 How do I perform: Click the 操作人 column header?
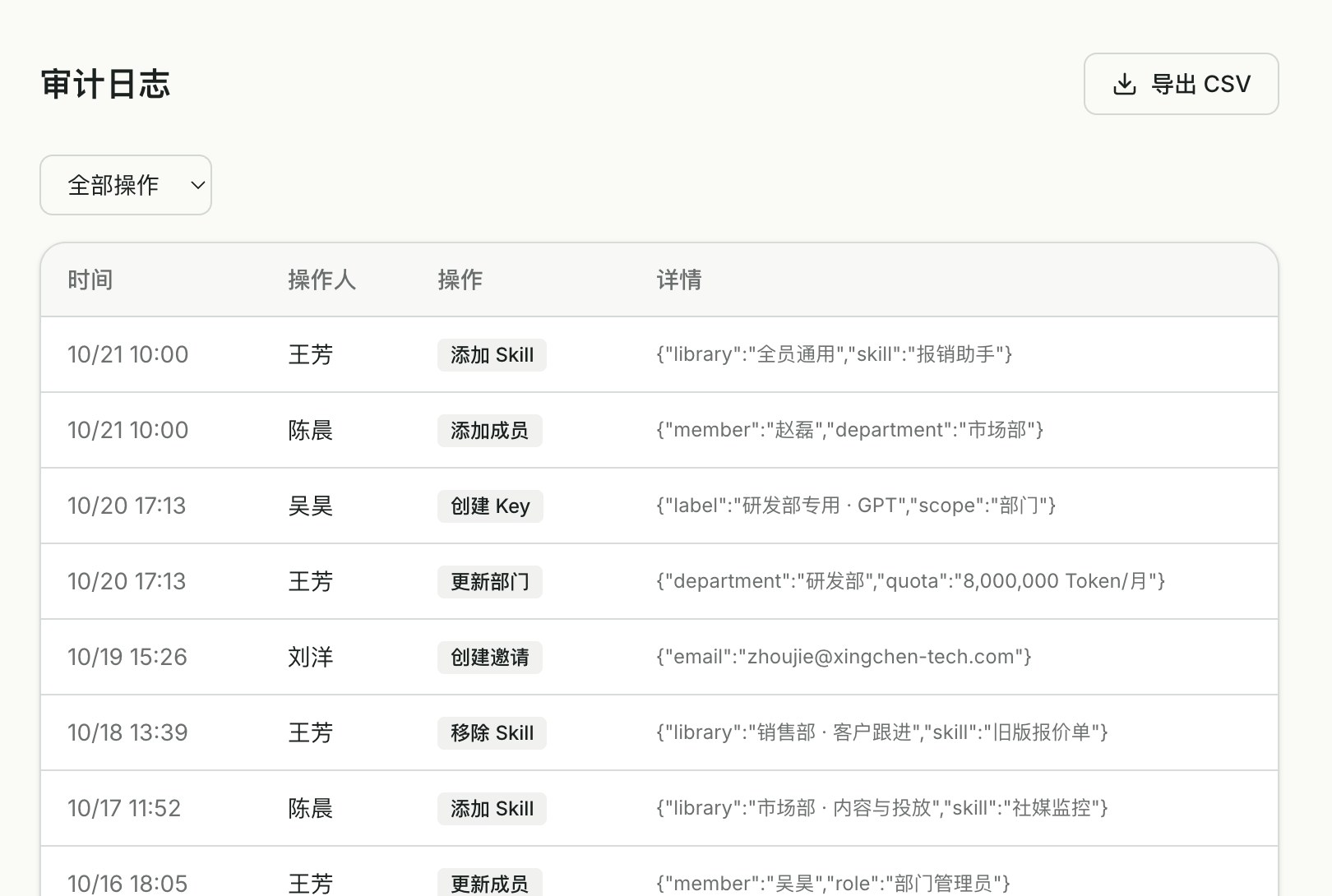point(321,279)
